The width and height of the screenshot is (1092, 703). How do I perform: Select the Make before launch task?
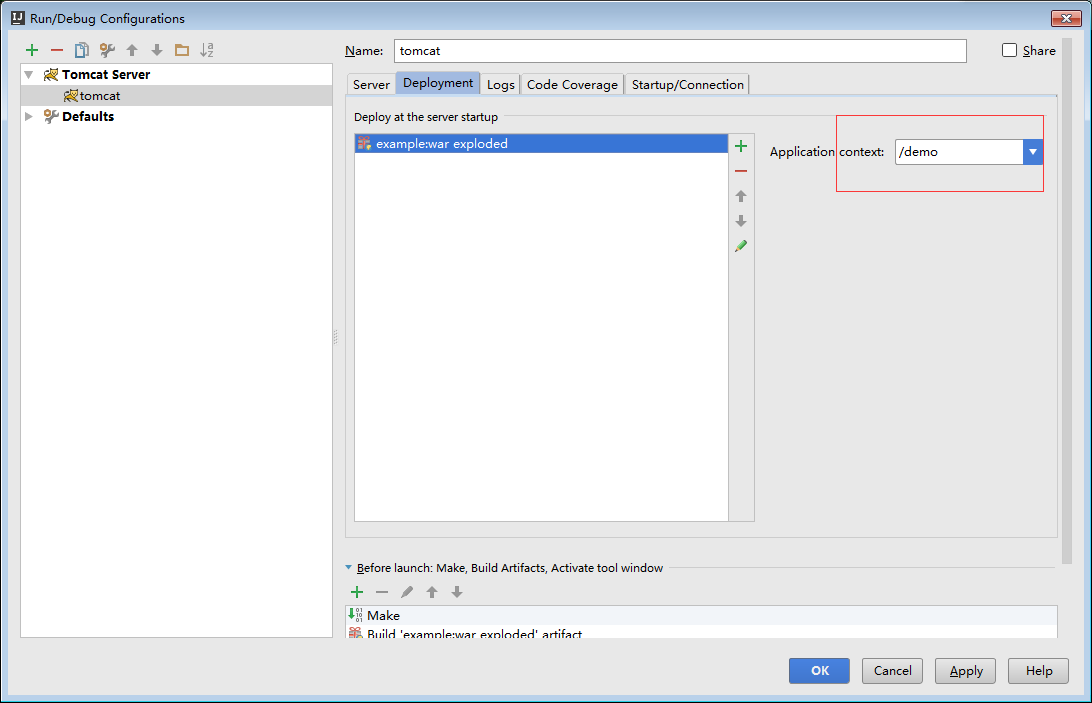click(702, 615)
